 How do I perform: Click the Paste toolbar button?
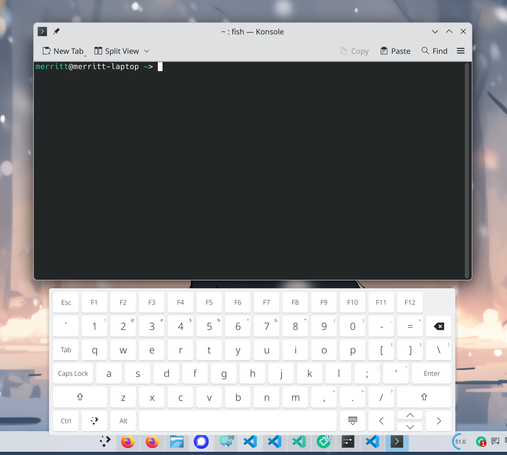[395, 51]
